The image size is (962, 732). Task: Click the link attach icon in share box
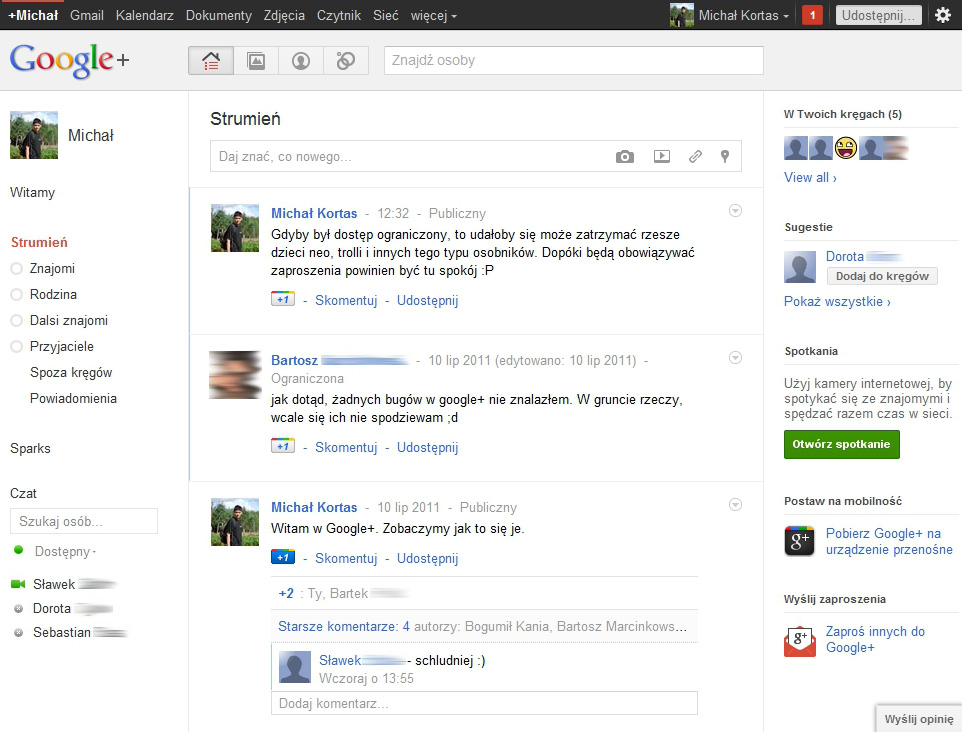(695, 157)
